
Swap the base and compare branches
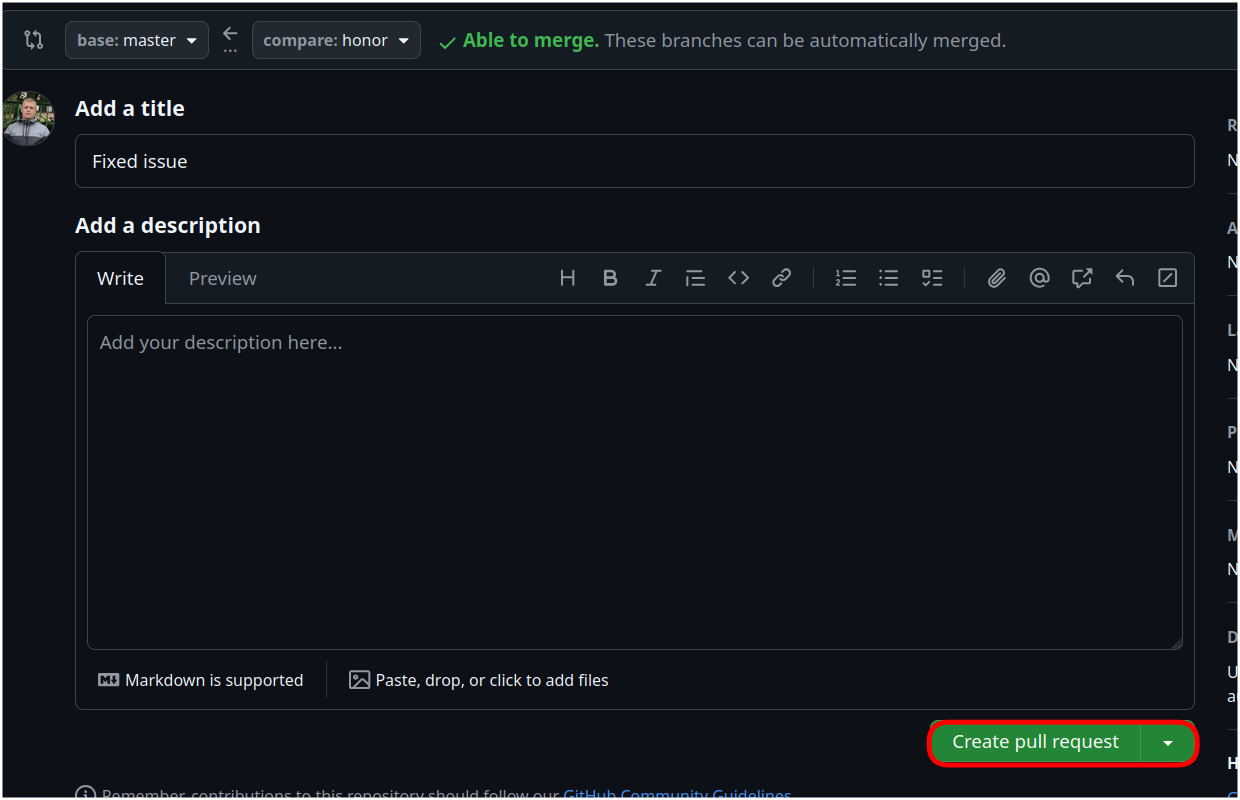coord(230,33)
